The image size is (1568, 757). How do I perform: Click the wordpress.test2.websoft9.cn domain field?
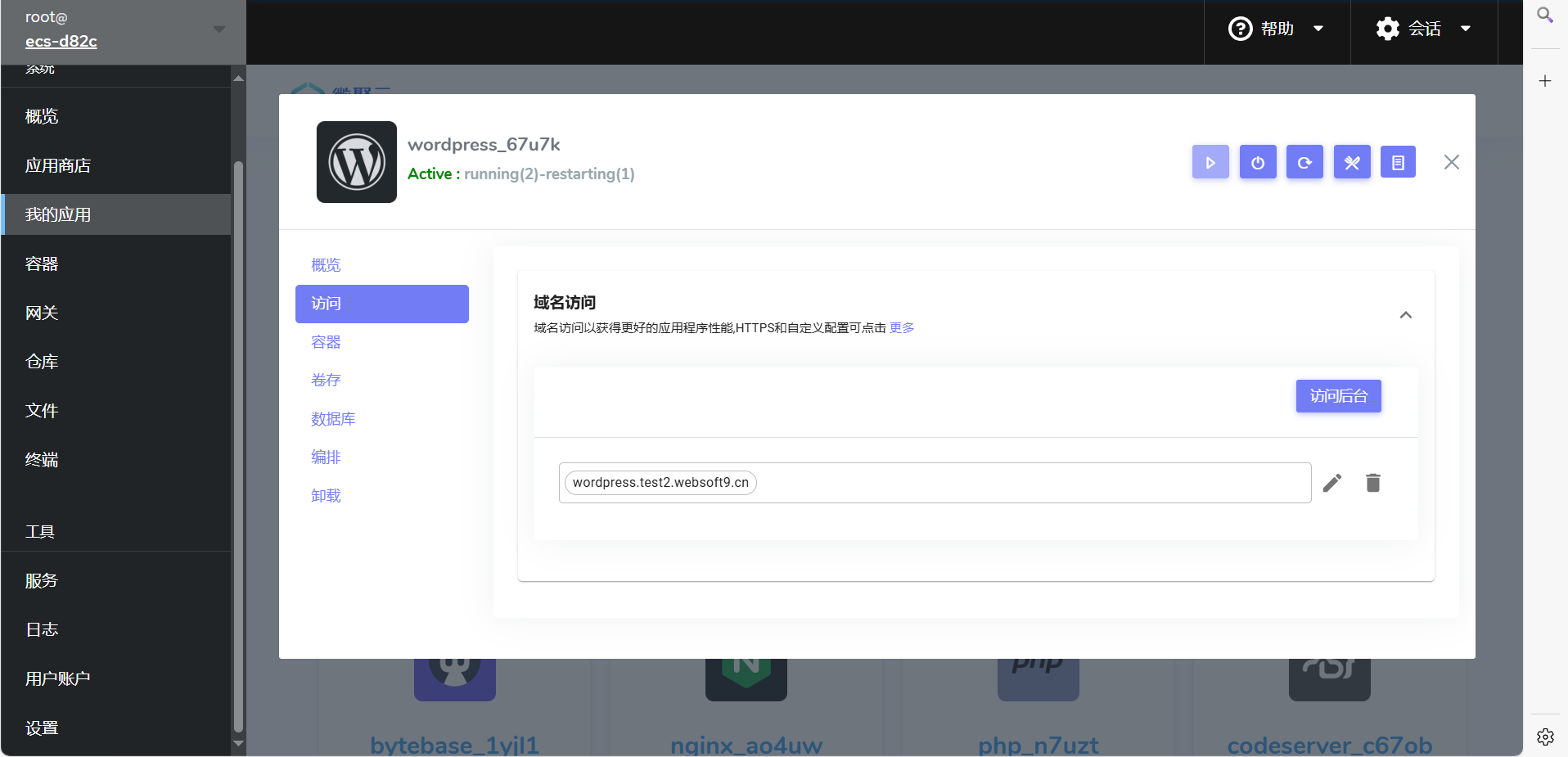(935, 483)
